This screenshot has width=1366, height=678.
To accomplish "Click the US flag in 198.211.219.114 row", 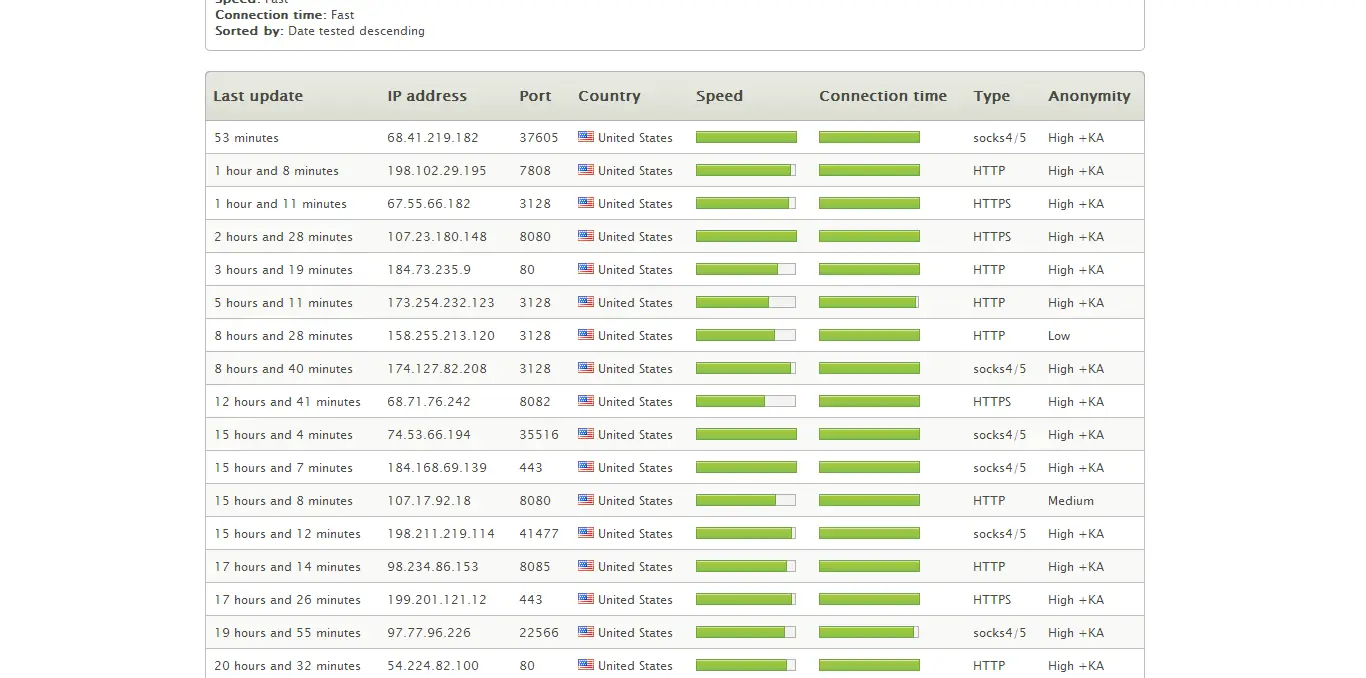I will [586, 533].
